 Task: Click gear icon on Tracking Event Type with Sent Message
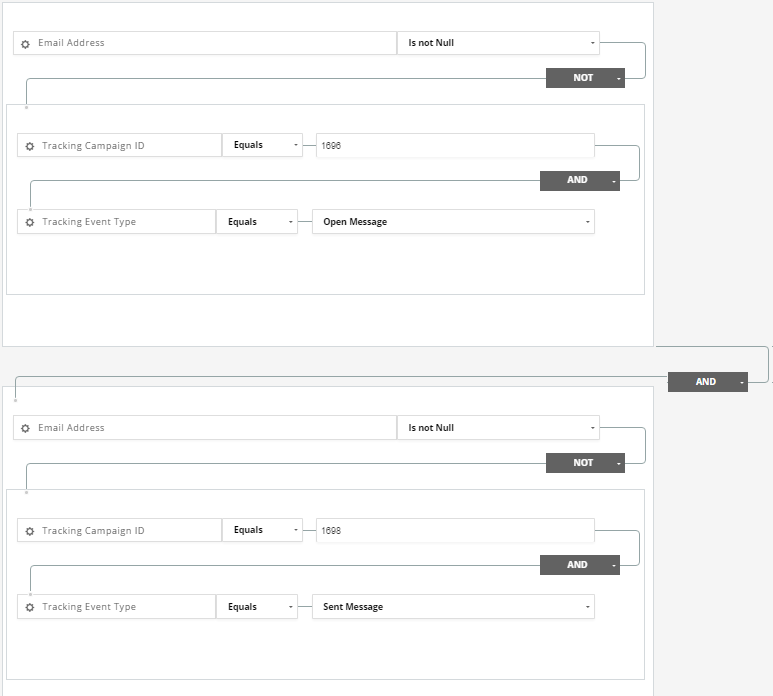pos(30,608)
